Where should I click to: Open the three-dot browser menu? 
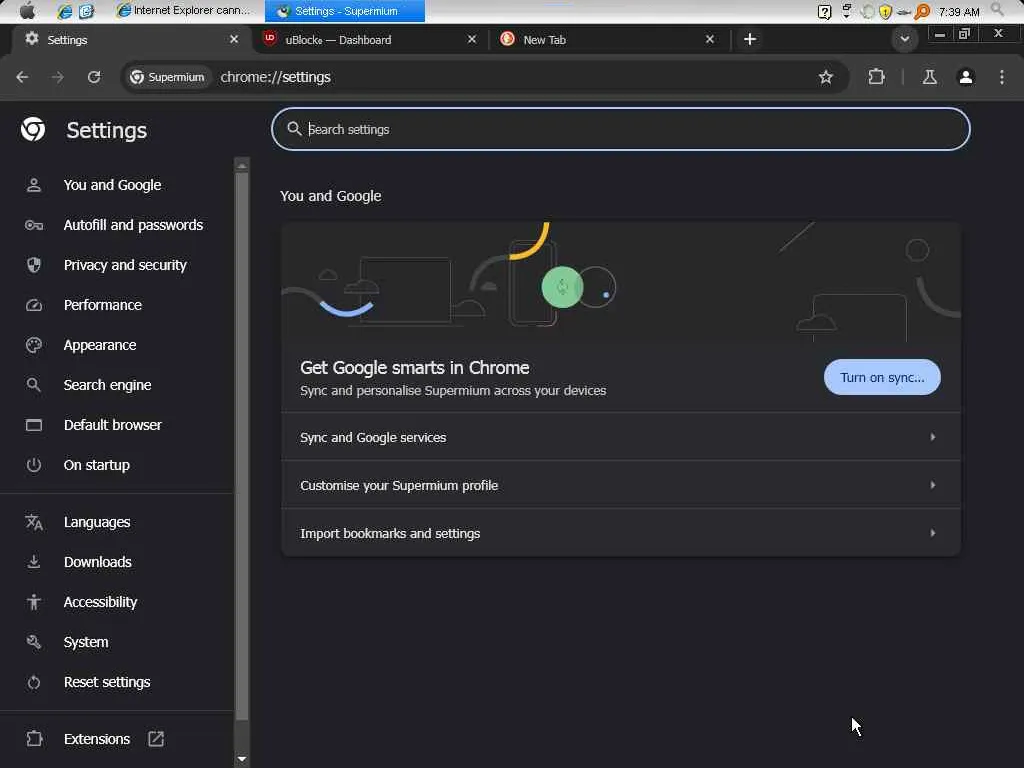click(x=1002, y=77)
